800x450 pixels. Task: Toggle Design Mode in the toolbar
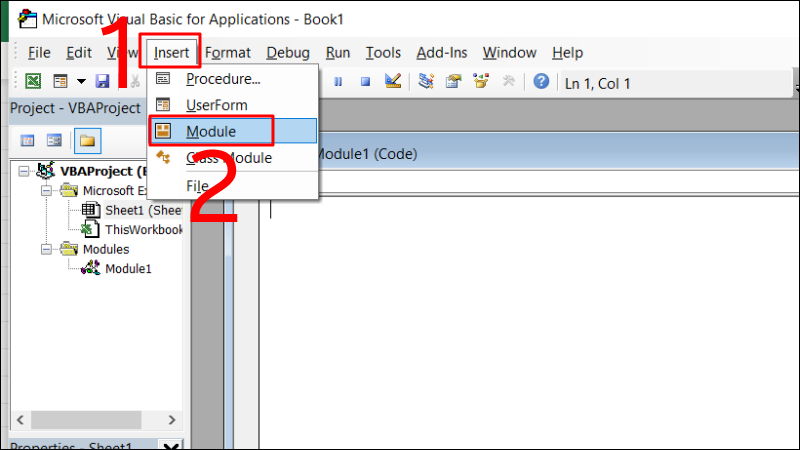click(393, 81)
